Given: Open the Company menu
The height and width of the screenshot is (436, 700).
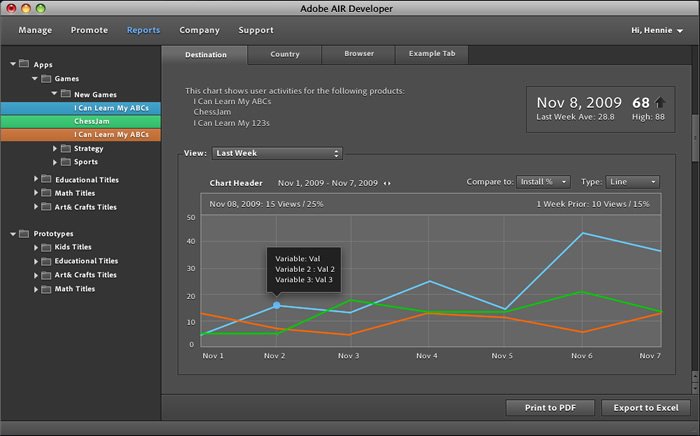Looking at the screenshot, I should coord(199,30).
